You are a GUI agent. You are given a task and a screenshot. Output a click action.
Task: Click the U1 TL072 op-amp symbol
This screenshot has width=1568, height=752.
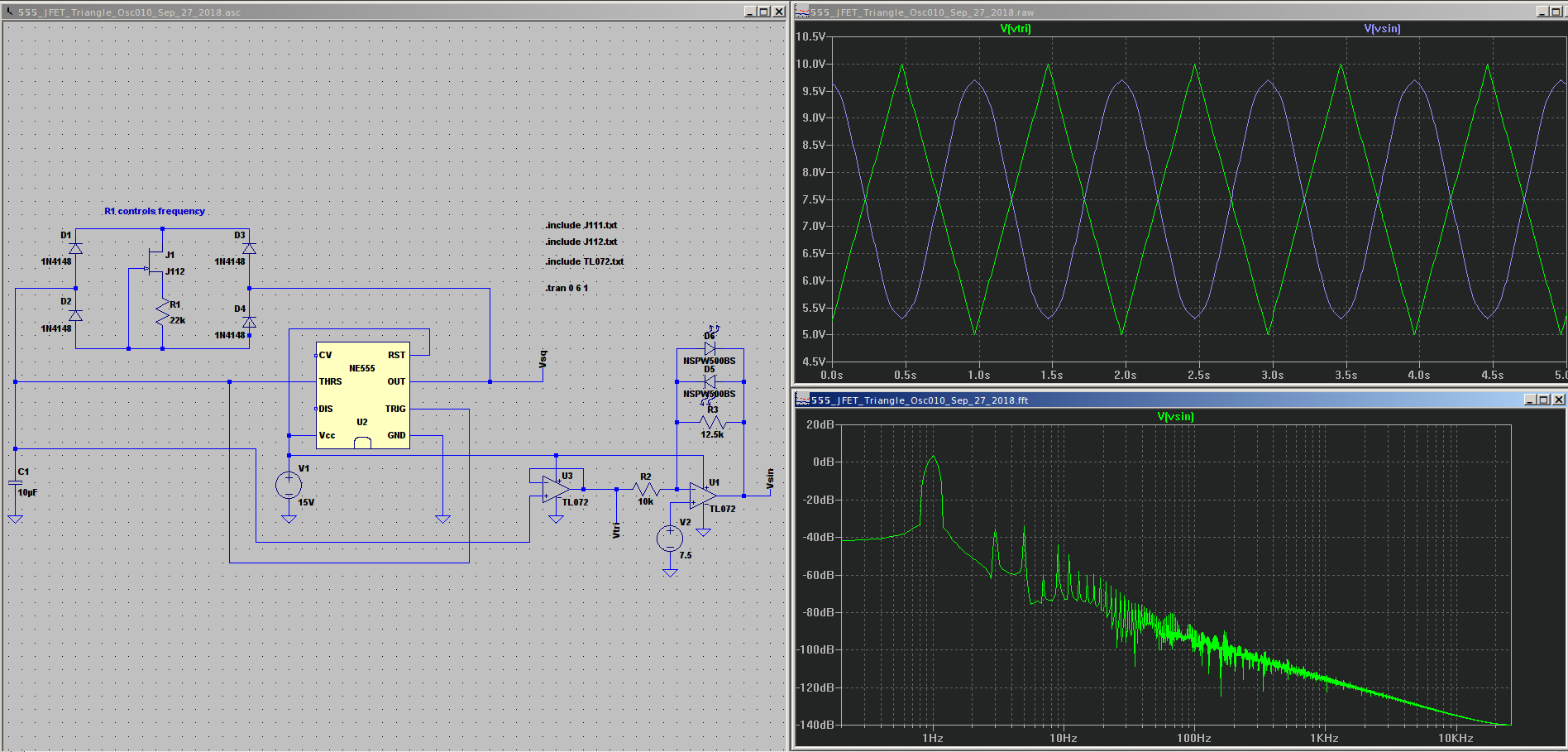click(703, 496)
